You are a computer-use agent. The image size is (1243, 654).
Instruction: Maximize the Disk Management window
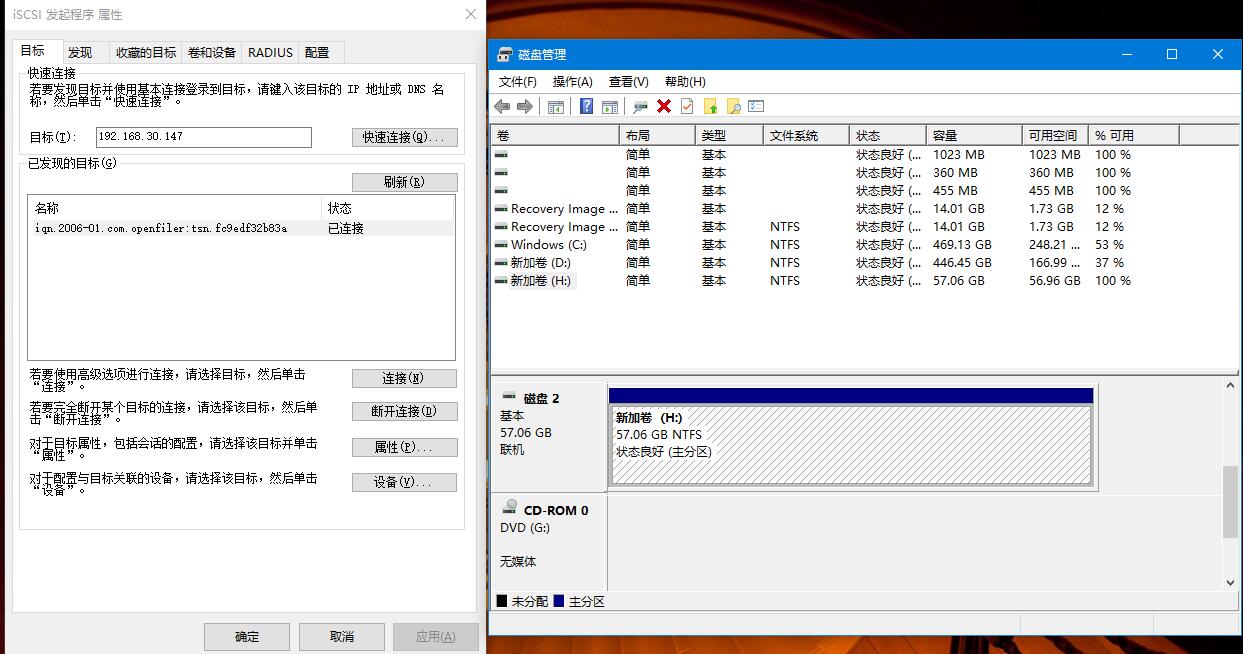pyautogui.click(x=1172, y=54)
